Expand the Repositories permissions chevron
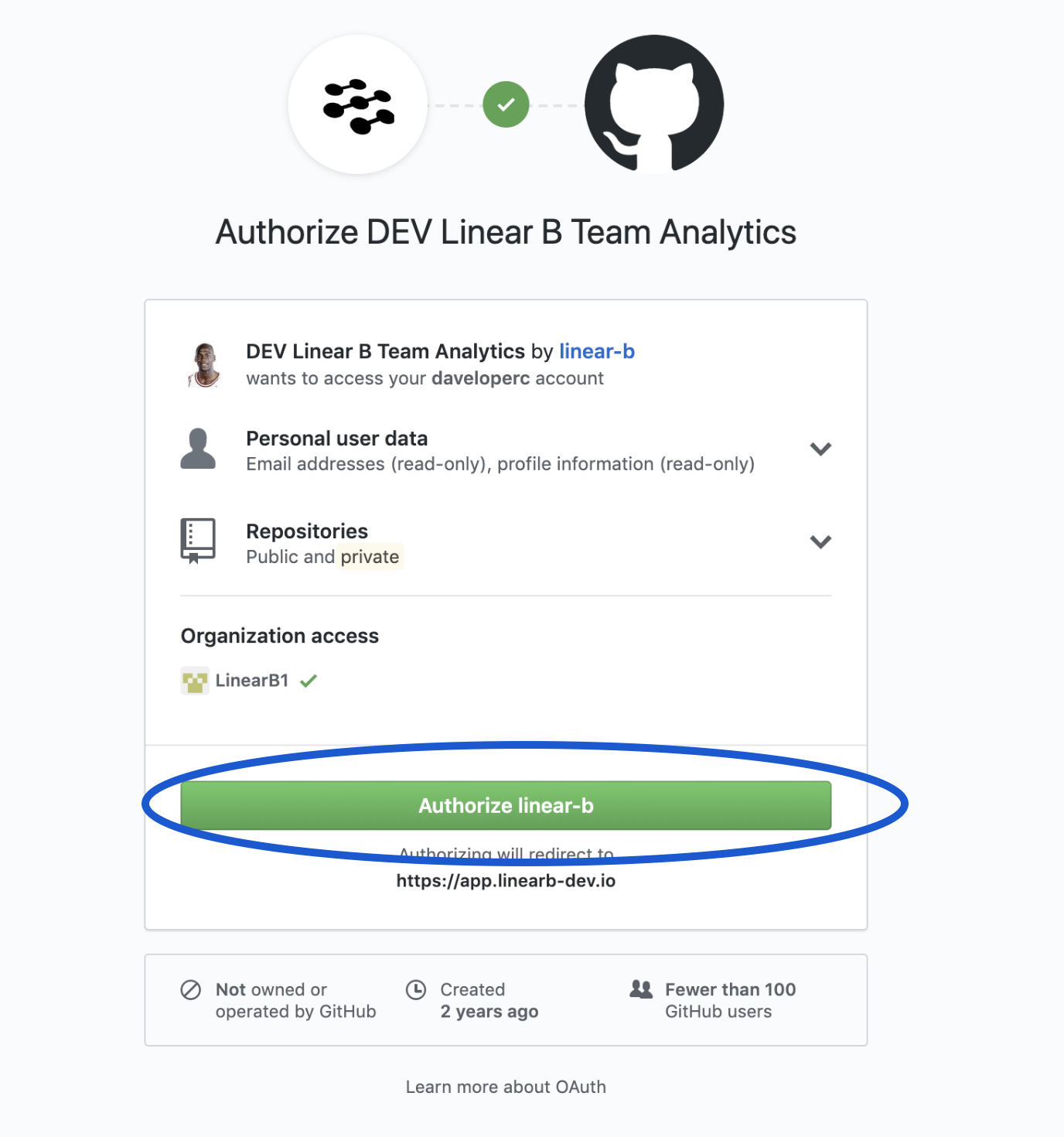The height and width of the screenshot is (1137, 1064). (820, 541)
